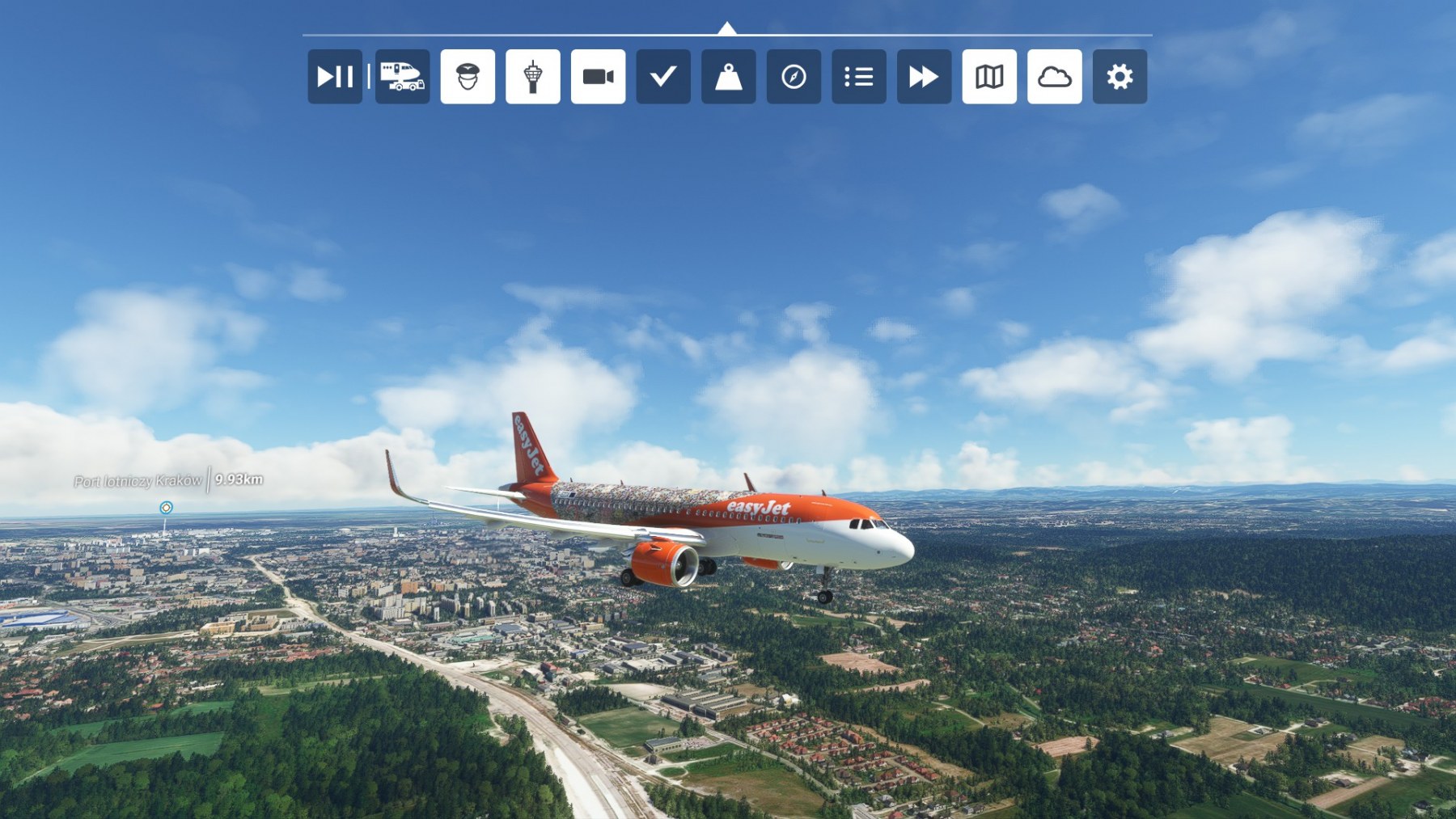Open the VFR map panel
This screenshot has height=819, width=1456.
click(989, 77)
